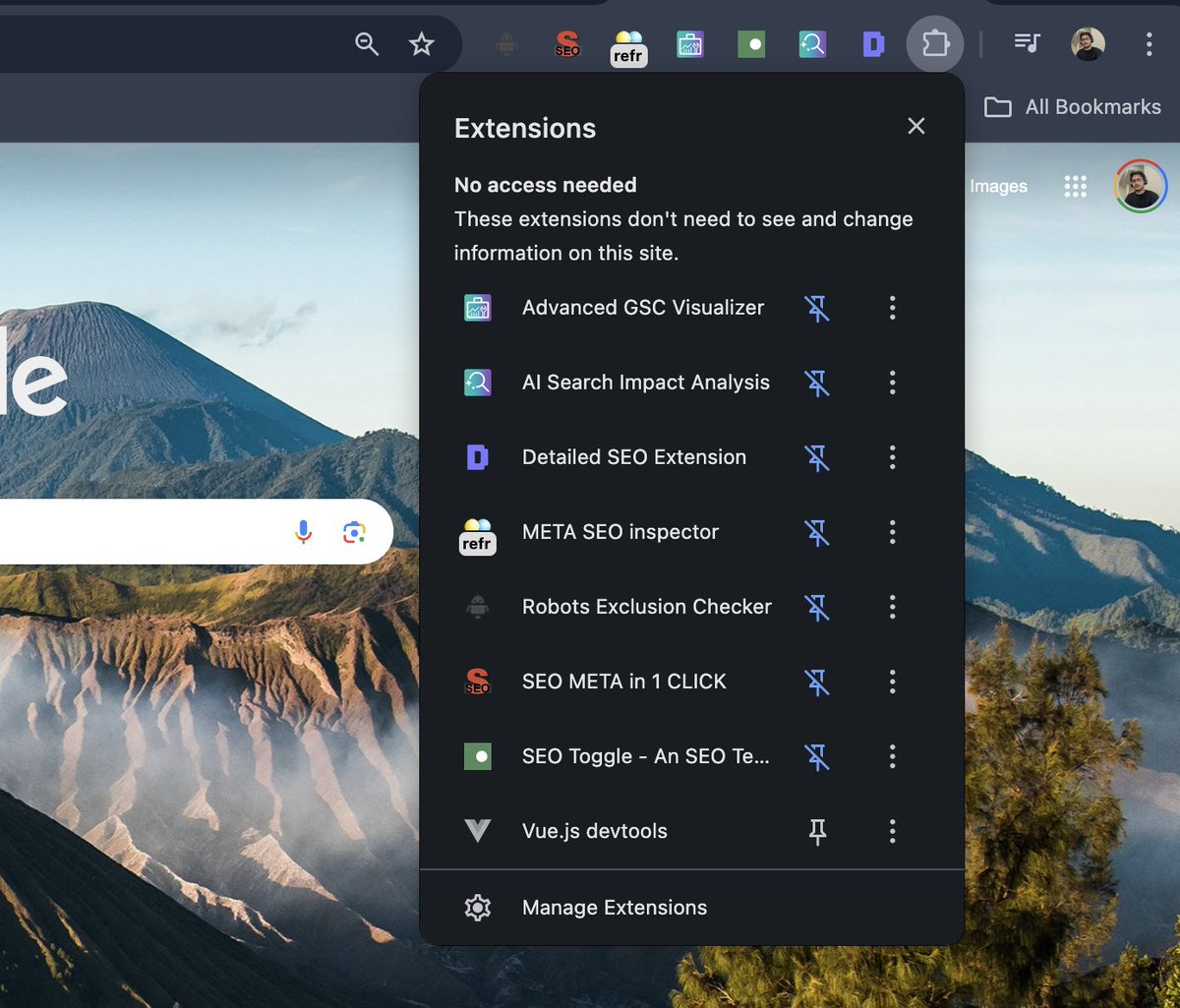Select META SEO inspector in list
Image resolution: width=1180 pixels, height=1008 pixels.
click(x=619, y=532)
